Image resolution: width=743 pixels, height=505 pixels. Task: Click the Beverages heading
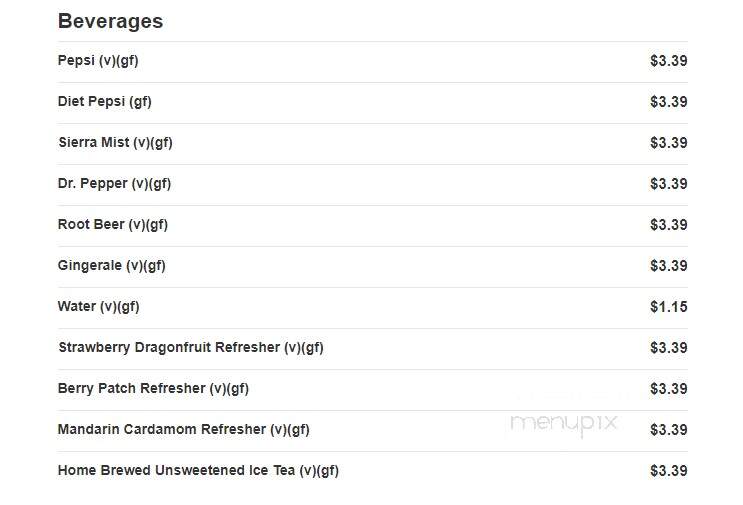[x=110, y=21]
